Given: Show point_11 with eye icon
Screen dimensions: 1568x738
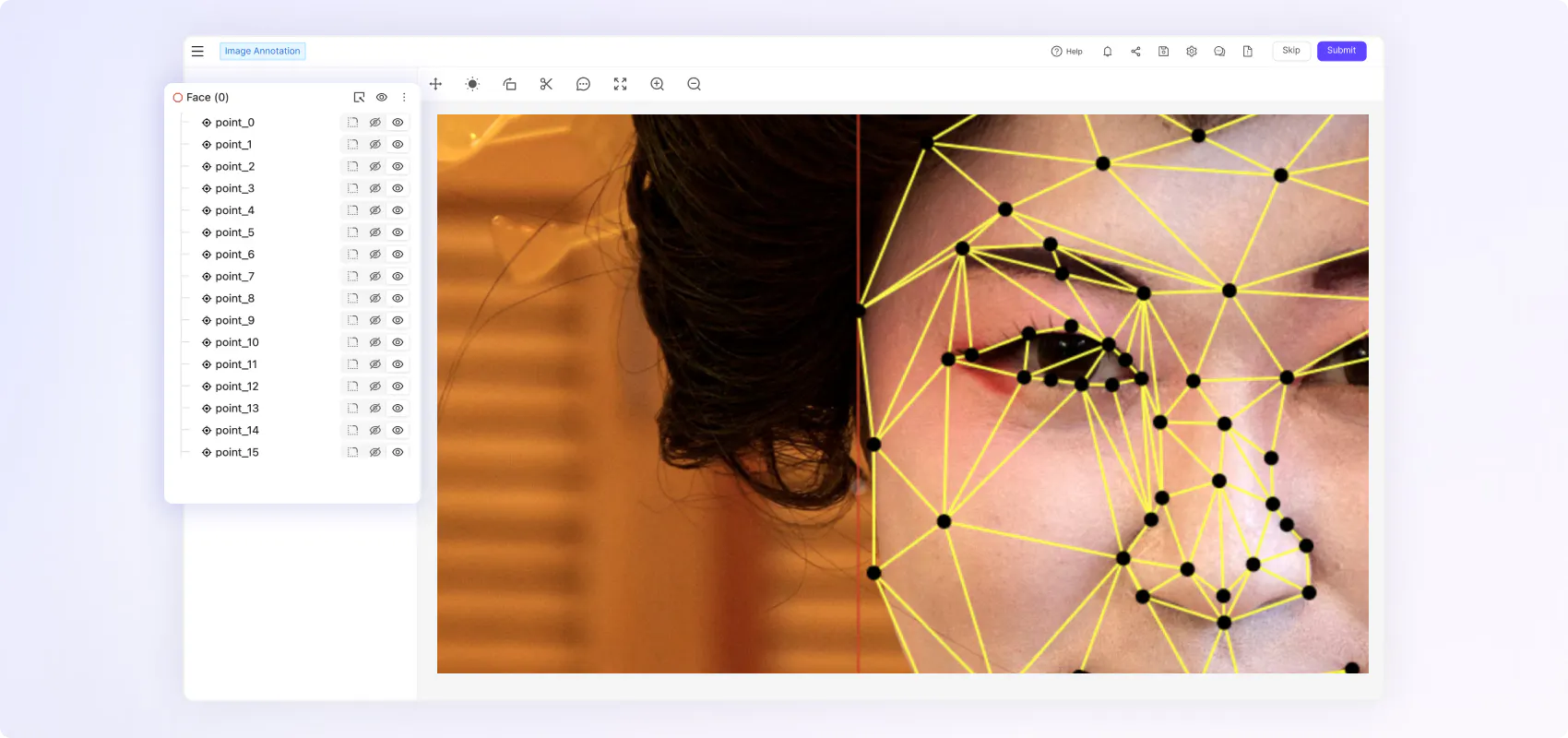Looking at the screenshot, I should 398,364.
